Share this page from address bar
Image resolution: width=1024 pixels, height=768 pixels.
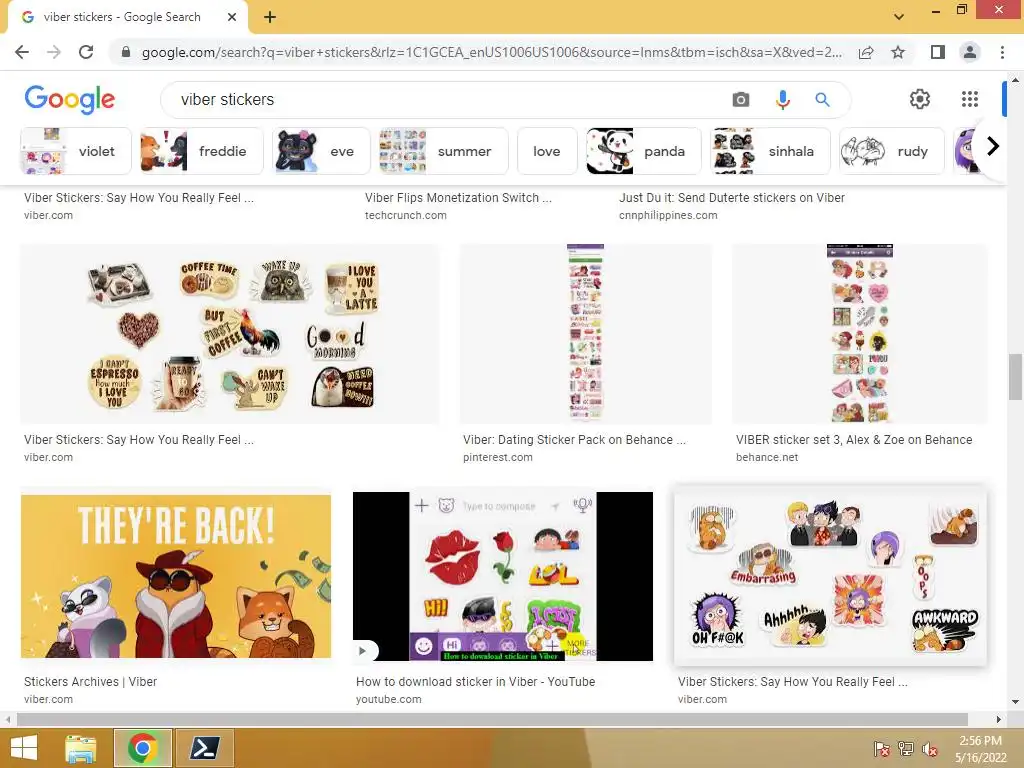click(x=866, y=52)
